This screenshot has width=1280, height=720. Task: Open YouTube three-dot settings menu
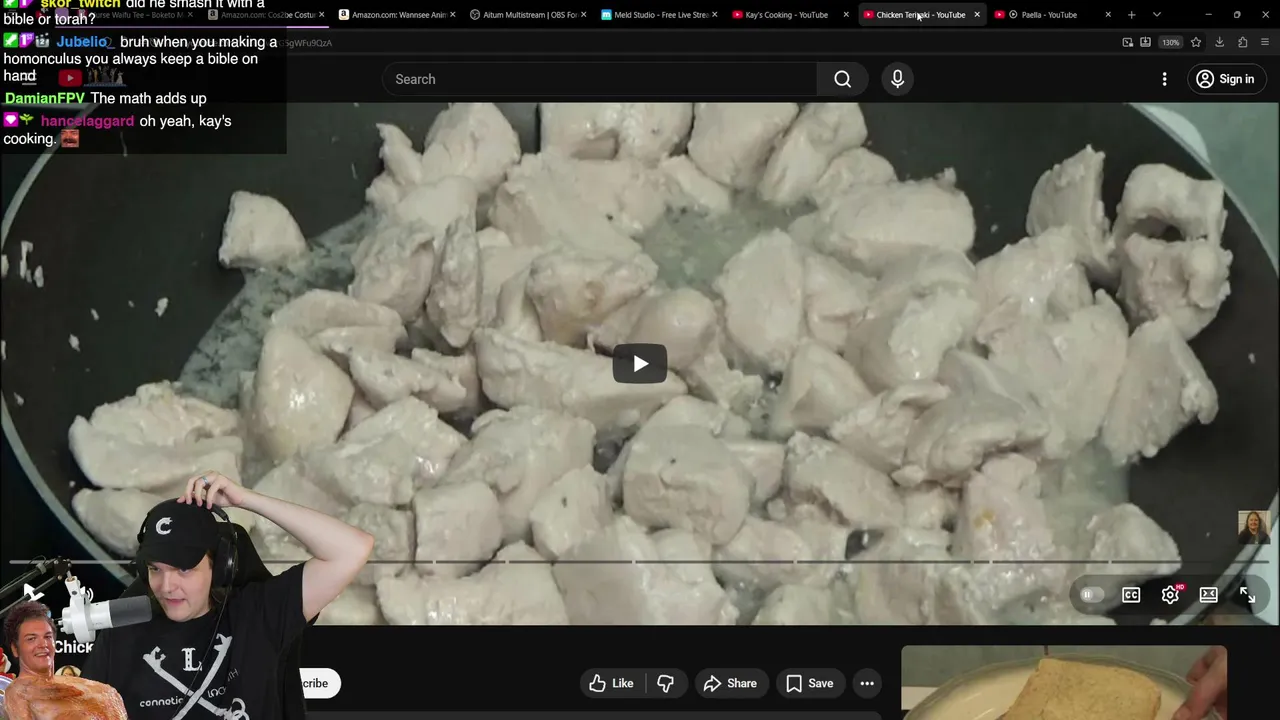[1164, 79]
